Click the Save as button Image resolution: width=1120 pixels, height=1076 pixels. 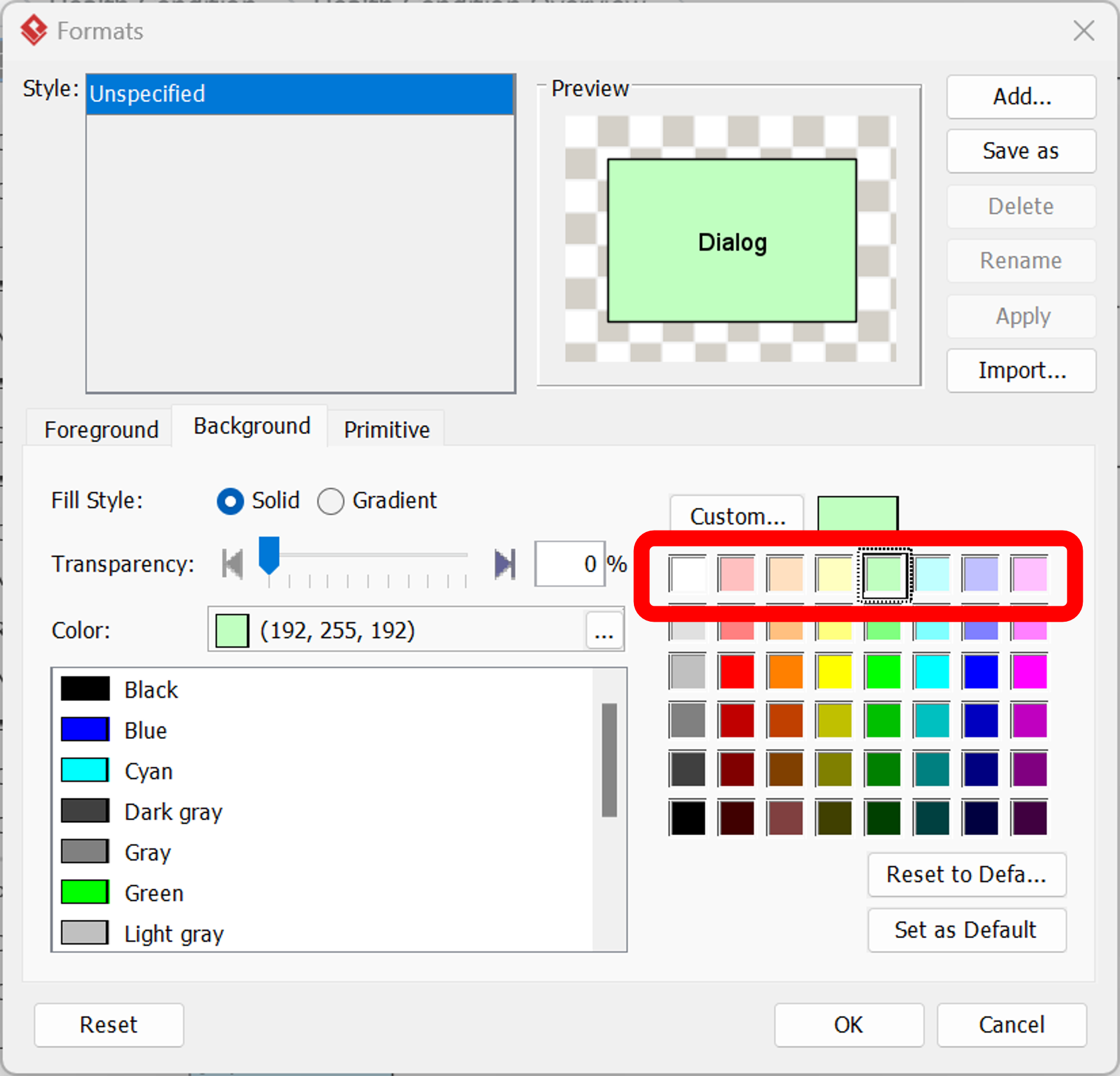(x=1021, y=151)
